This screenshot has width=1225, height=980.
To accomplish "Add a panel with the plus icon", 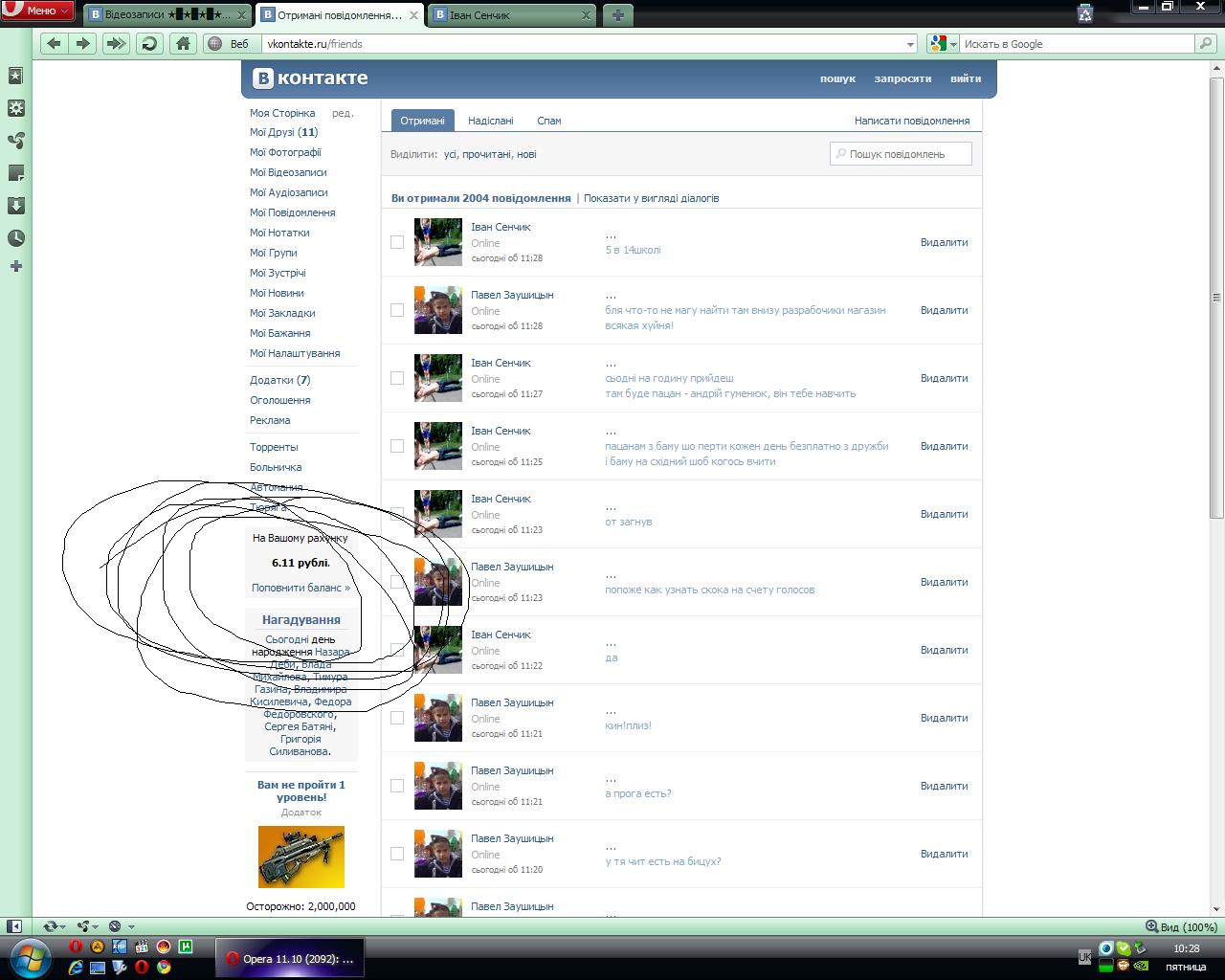I will click(x=15, y=266).
